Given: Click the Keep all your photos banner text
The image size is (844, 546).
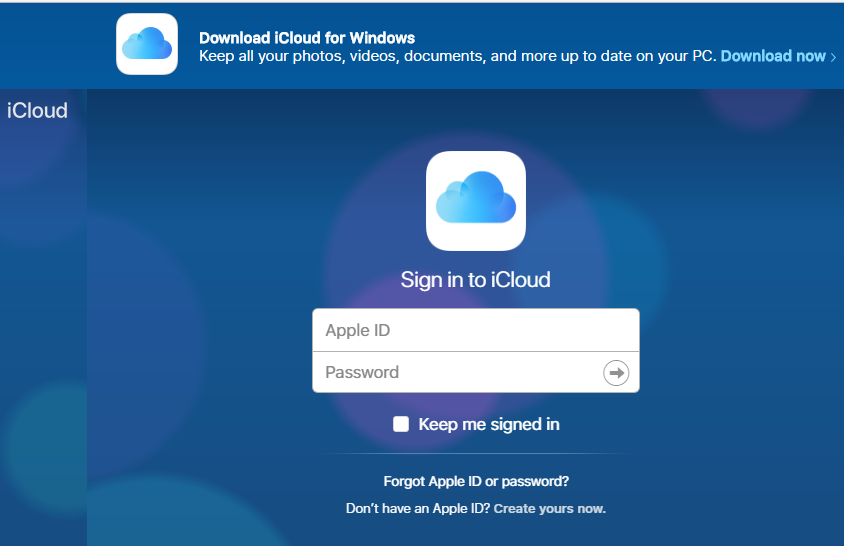Looking at the screenshot, I should 458,56.
